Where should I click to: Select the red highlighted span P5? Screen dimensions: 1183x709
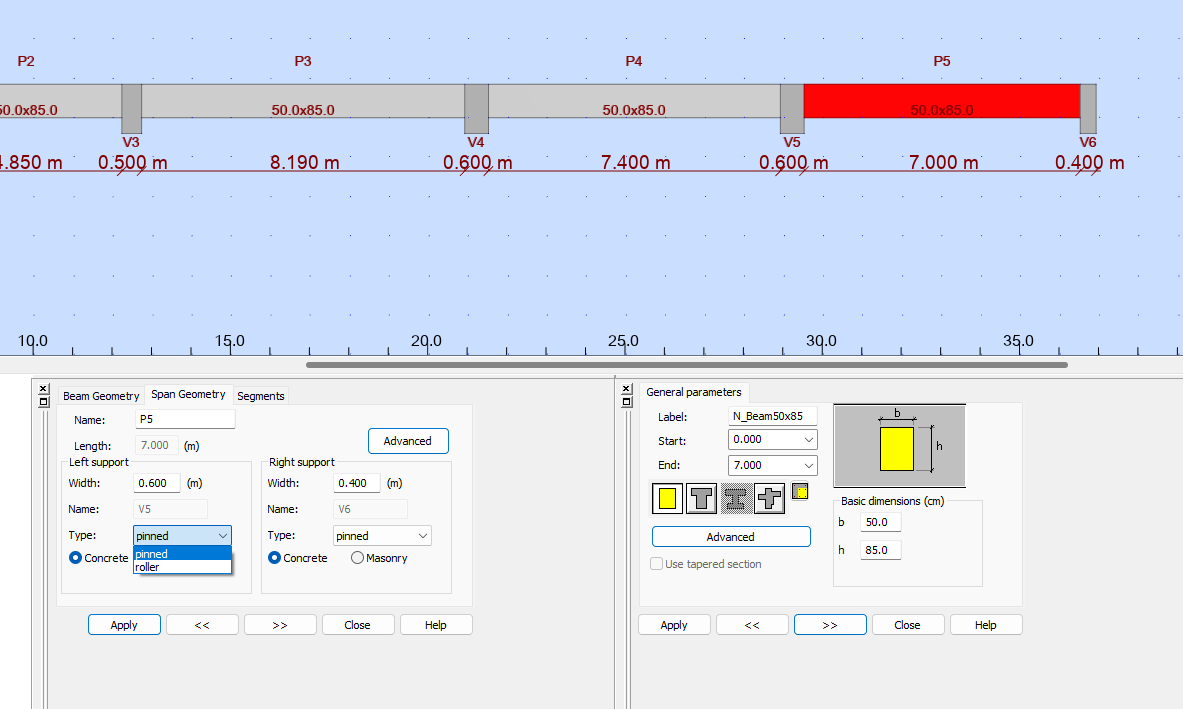pos(942,101)
